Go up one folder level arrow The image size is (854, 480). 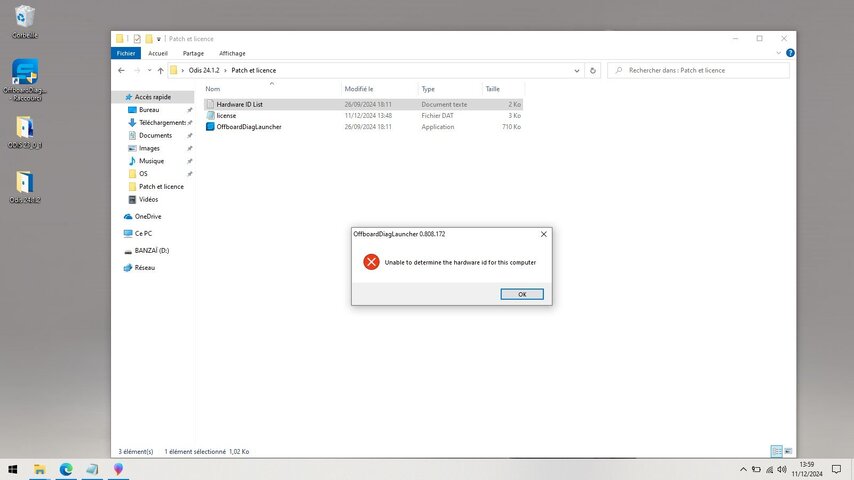(x=161, y=70)
